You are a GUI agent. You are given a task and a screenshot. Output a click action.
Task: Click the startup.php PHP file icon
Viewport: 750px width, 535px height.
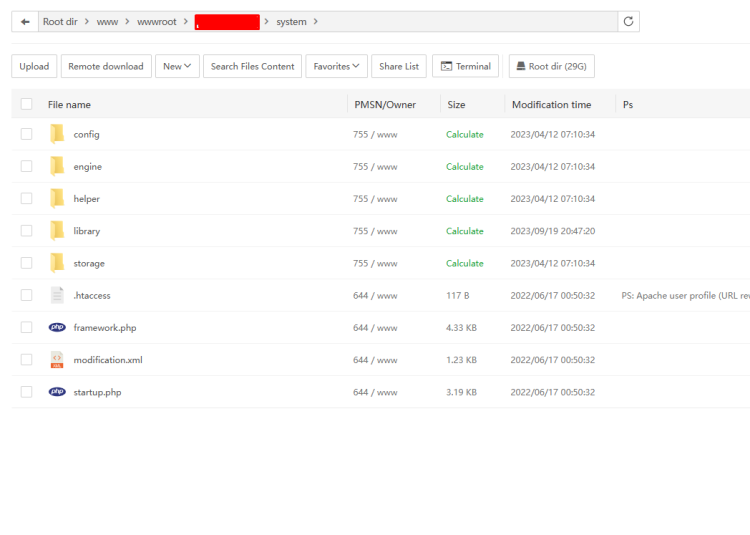[57, 392]
